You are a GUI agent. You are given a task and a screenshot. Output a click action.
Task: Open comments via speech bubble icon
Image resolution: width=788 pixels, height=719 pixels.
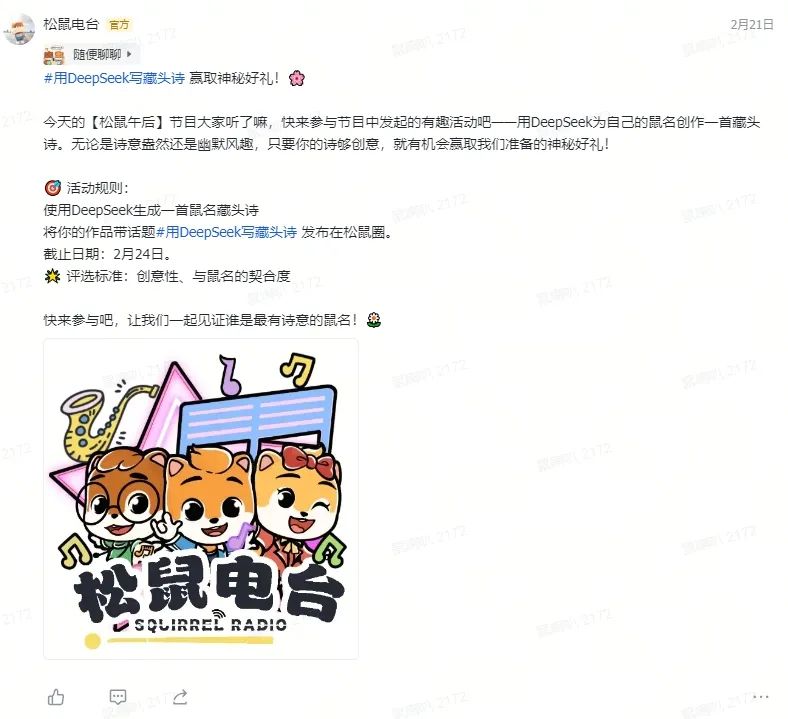pyautogui.click(x=118, y=696)
